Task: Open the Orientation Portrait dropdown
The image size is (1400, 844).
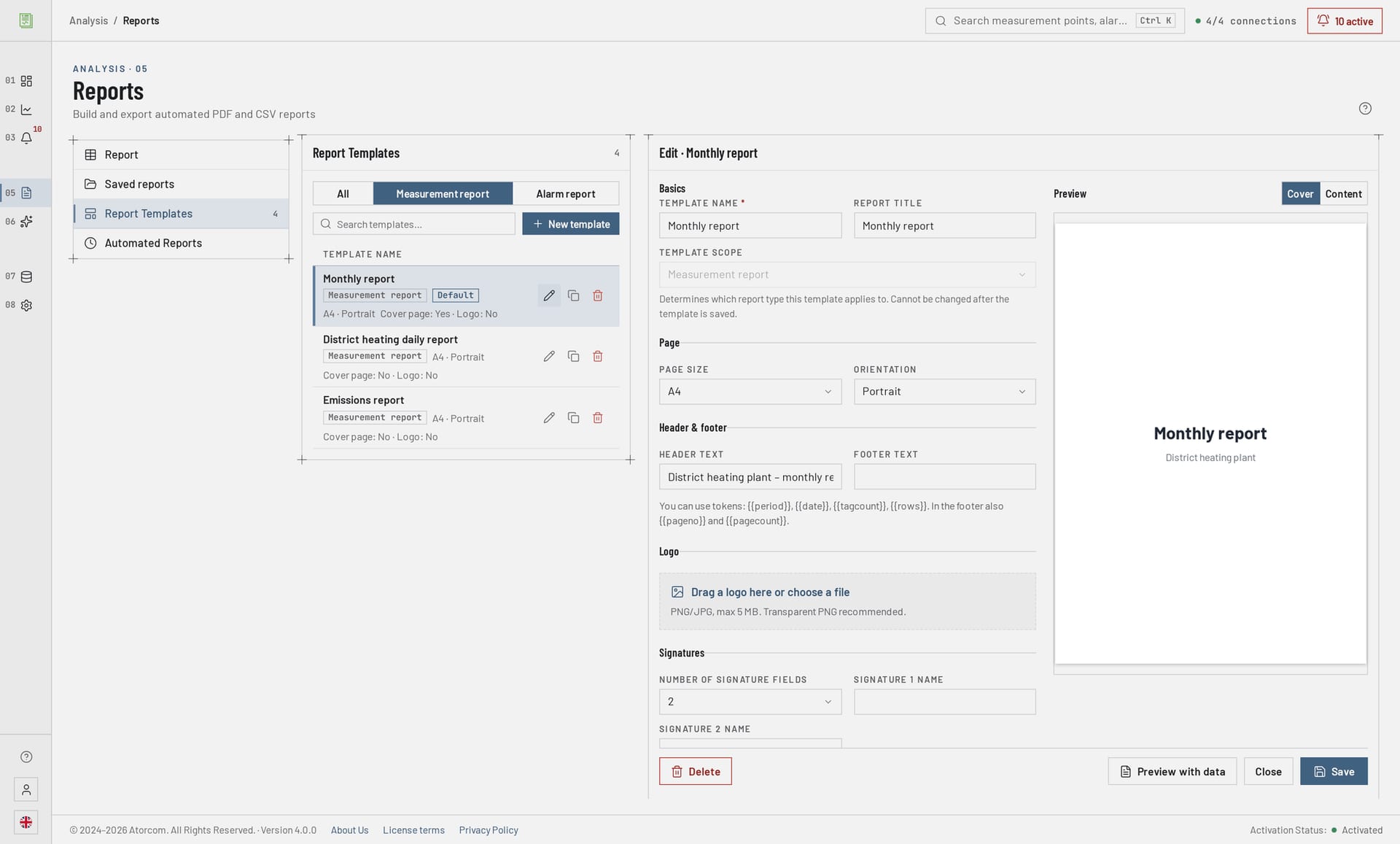Action: (x=944, y=392)
